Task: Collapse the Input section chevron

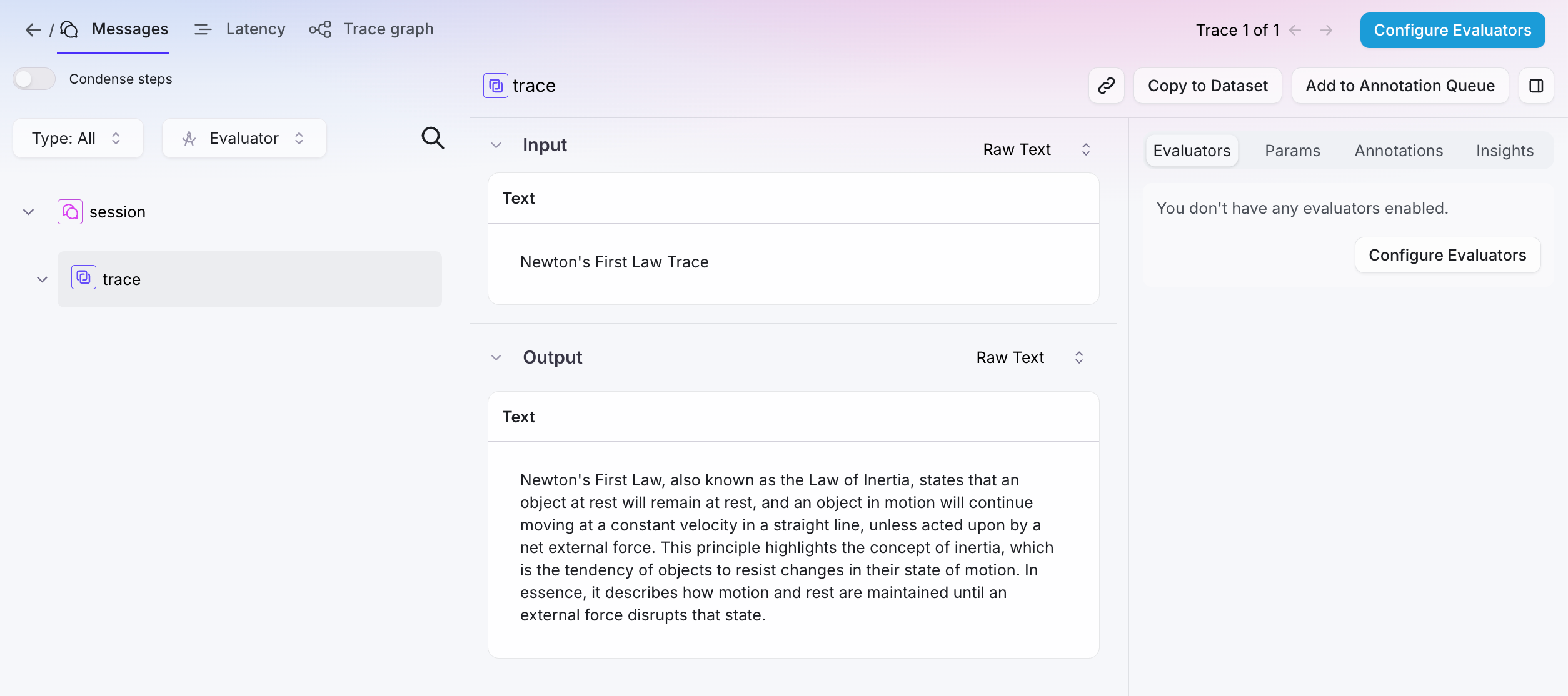Action: point(496,145)
